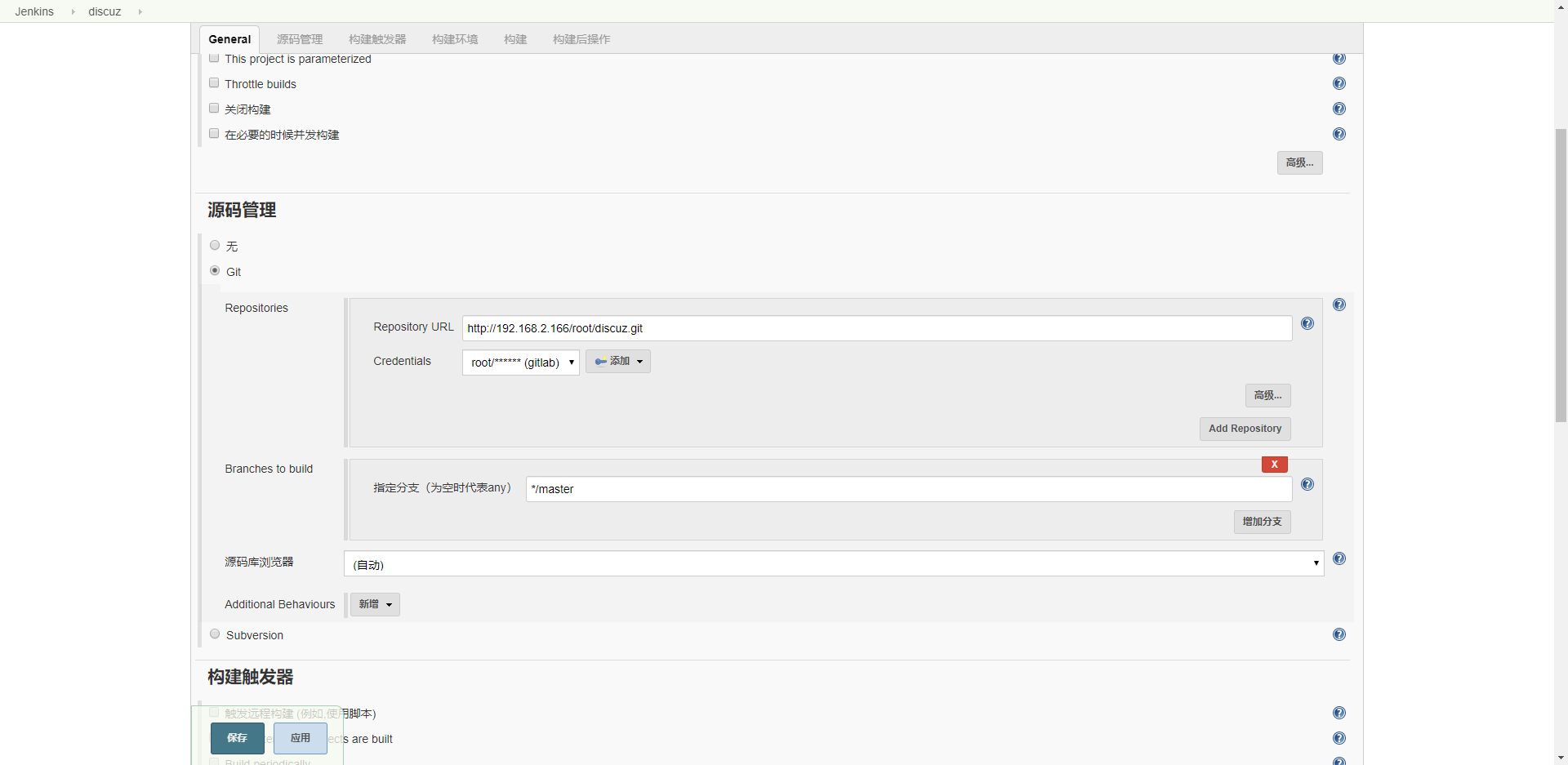1568x765 pixels.
Task: Open 添加 credentials dropdown button
Action: (618, 361)
